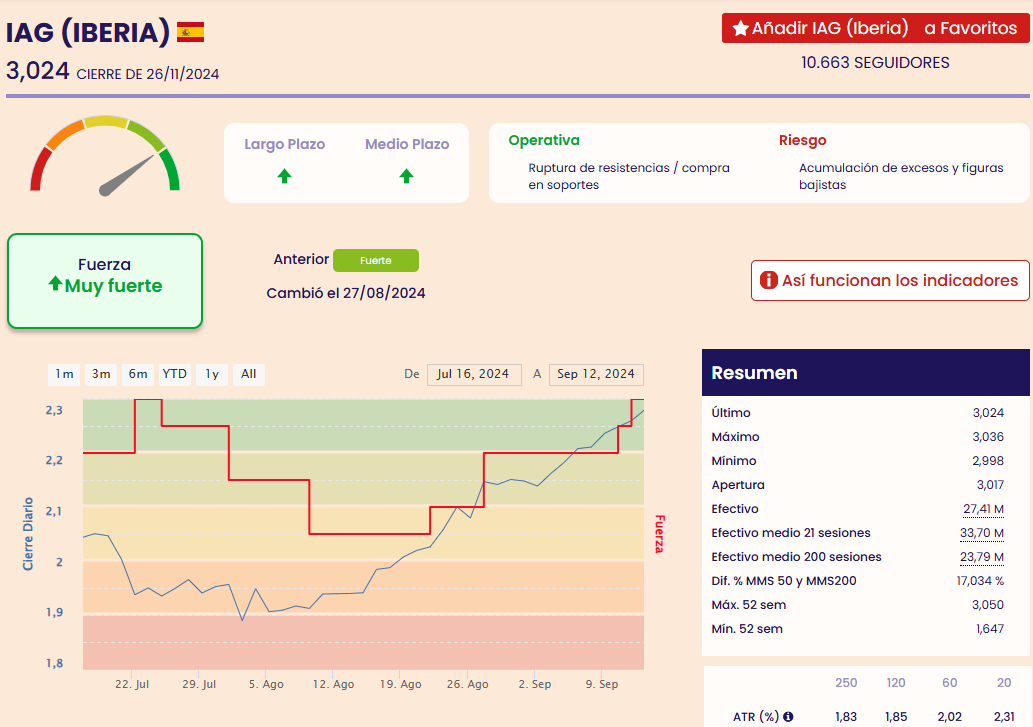The height and width of the screenshot is (727, 1033).
Task: Show All chart history
Action: point(248,374)
